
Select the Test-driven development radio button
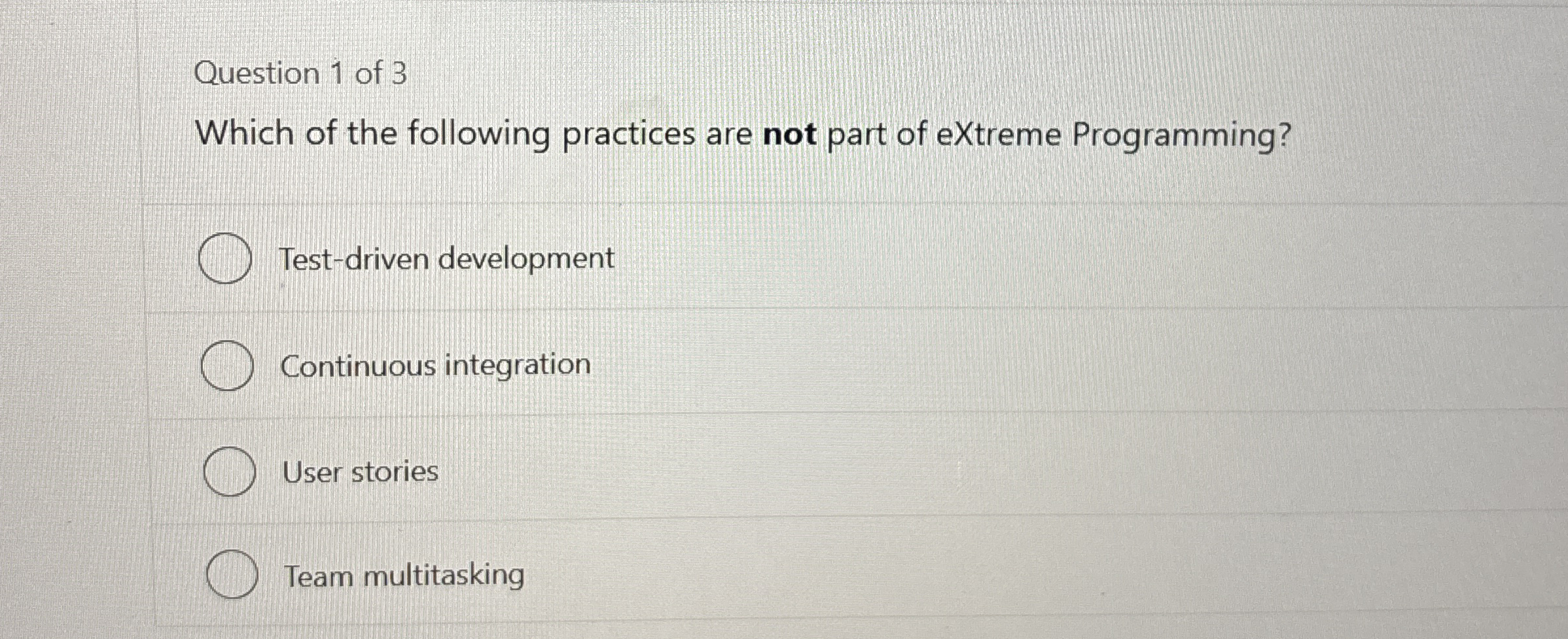click(x=226, y=258)
